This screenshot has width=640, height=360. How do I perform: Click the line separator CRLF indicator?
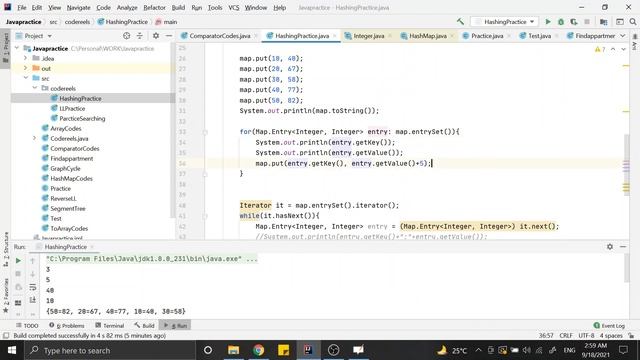pos(566,336)
